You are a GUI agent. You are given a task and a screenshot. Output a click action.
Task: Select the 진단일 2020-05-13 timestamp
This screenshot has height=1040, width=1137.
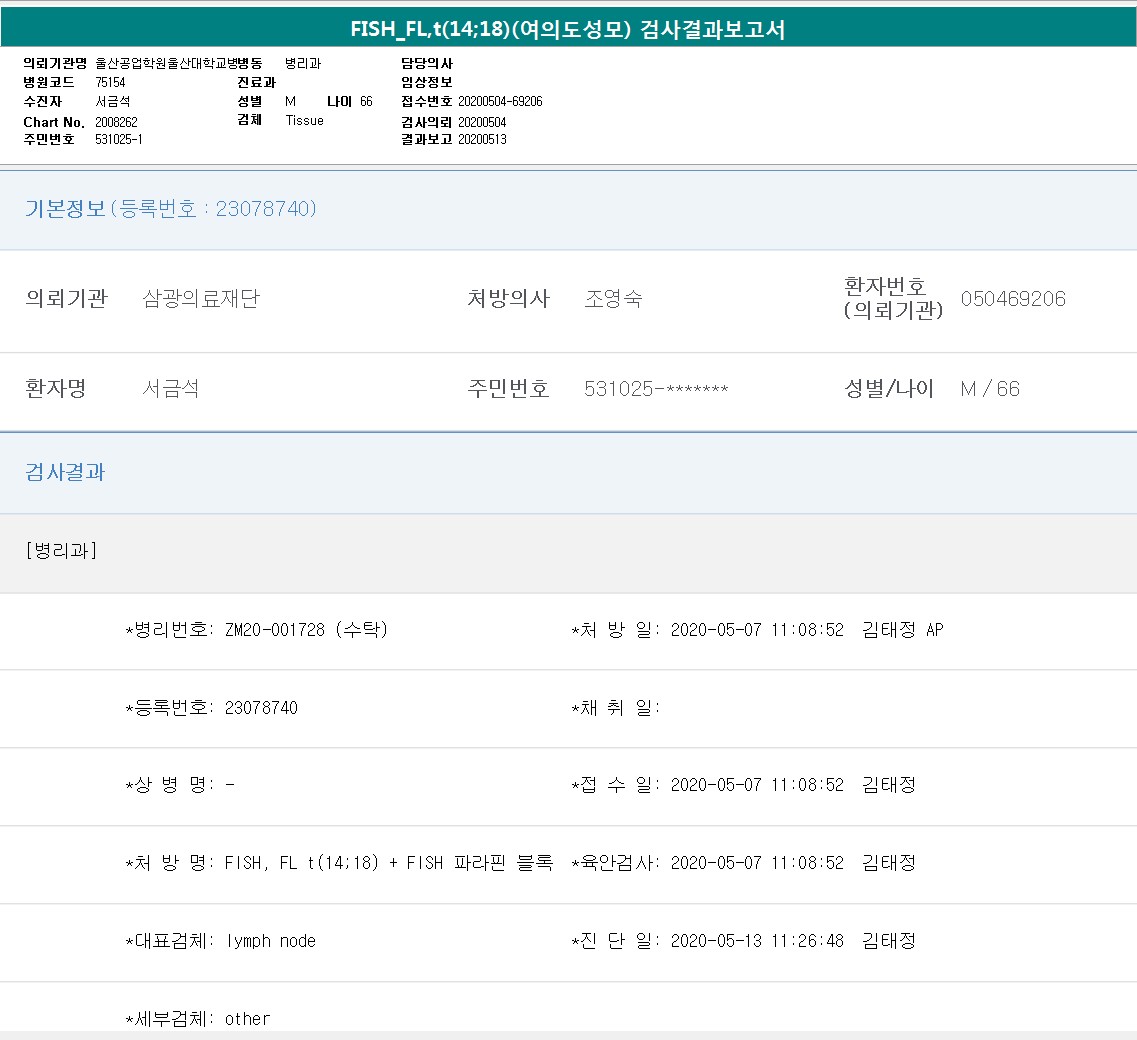pos(756,941)
